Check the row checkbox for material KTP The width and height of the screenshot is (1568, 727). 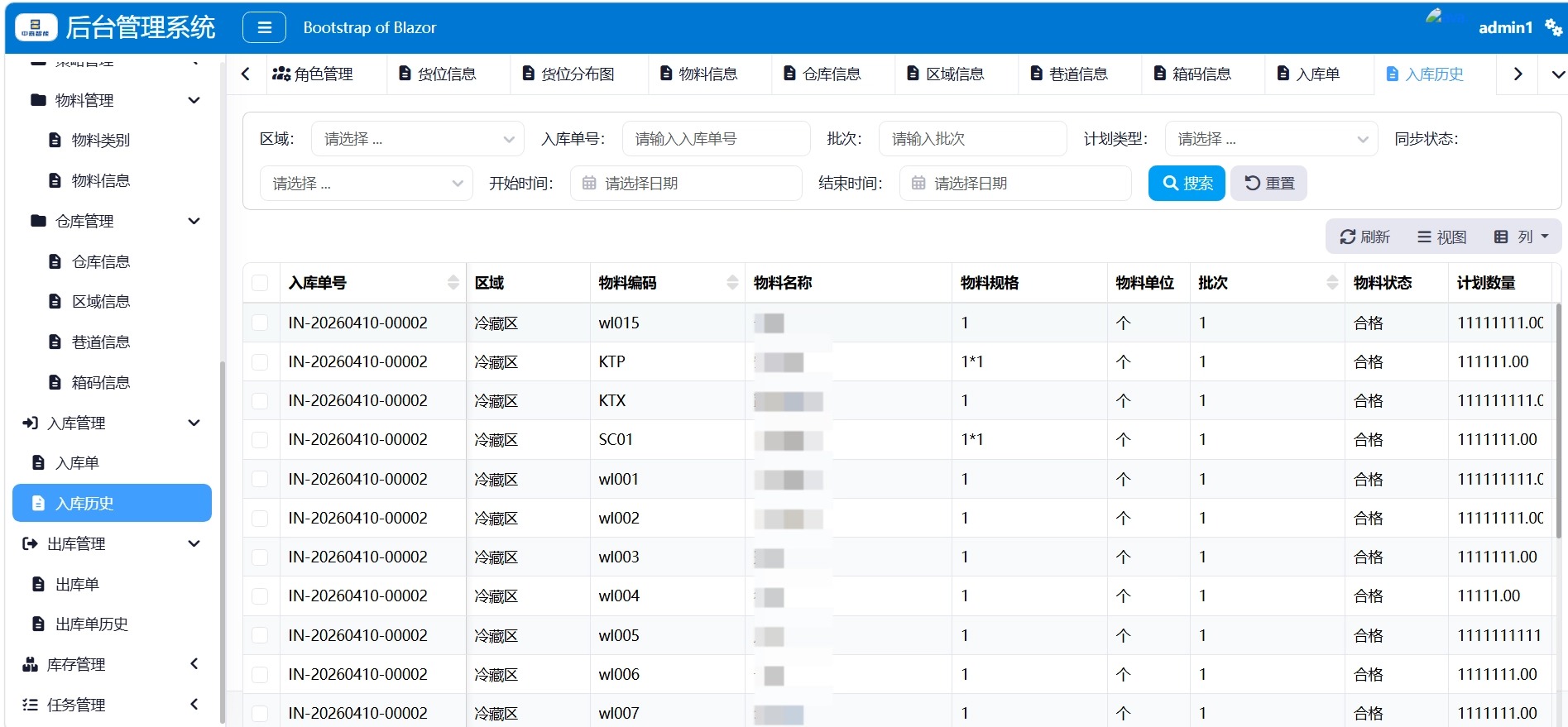pos(260,361)
